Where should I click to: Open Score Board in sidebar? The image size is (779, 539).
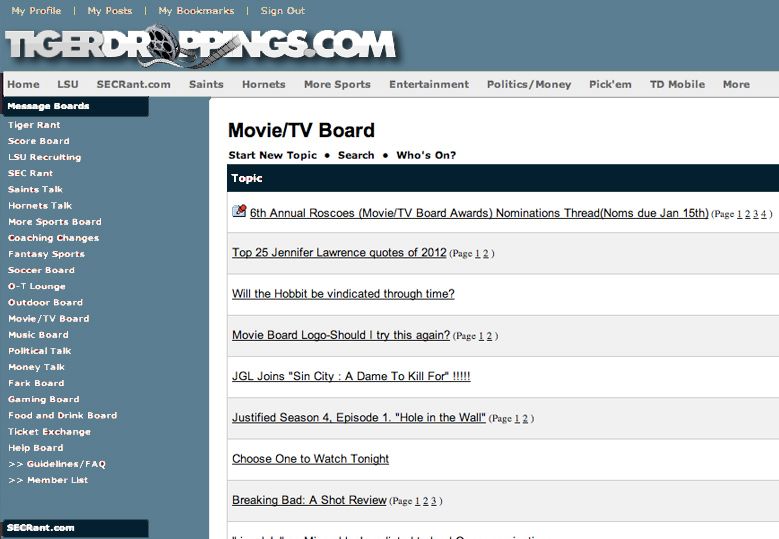(39, 141)
